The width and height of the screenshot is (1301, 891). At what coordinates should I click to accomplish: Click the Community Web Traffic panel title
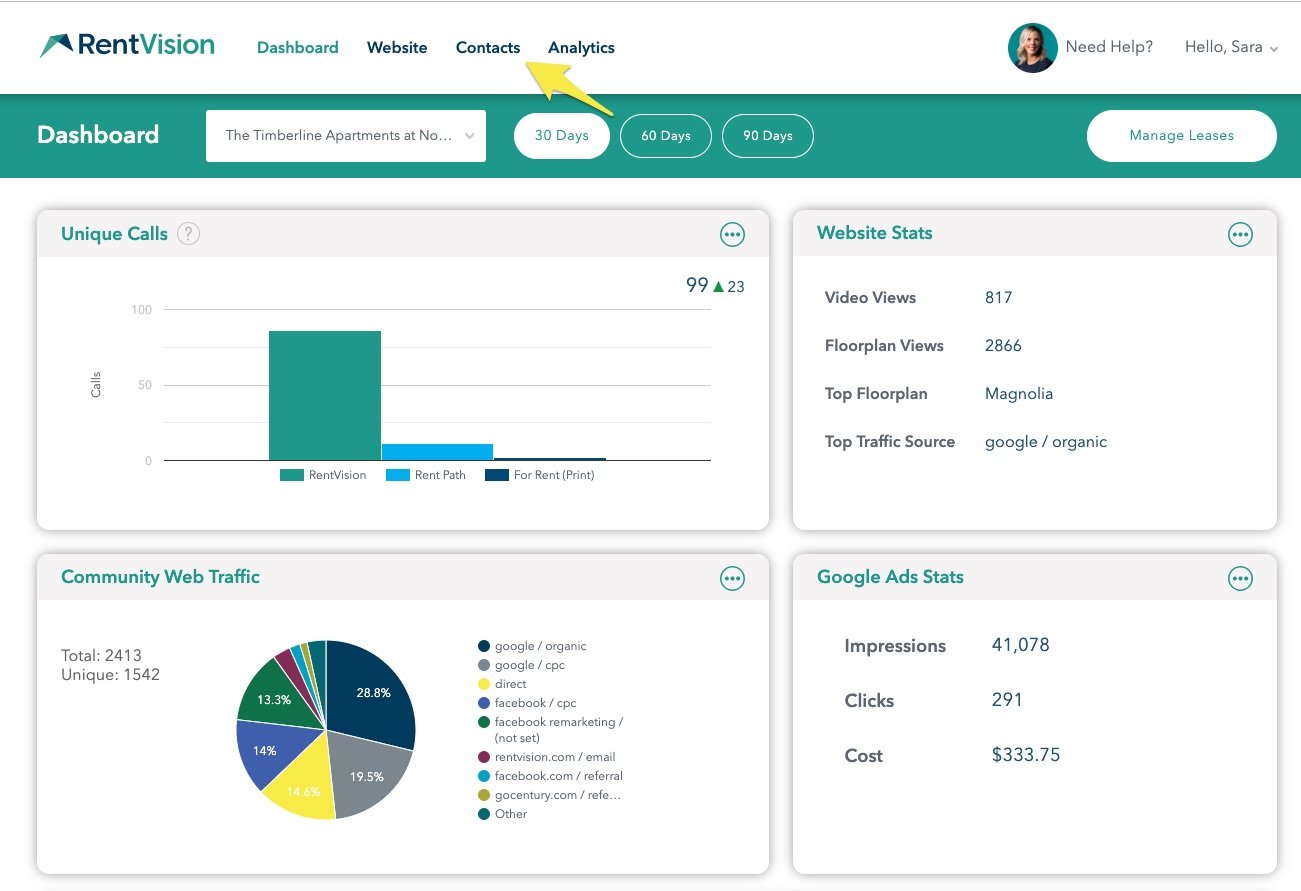click(160, 577)
